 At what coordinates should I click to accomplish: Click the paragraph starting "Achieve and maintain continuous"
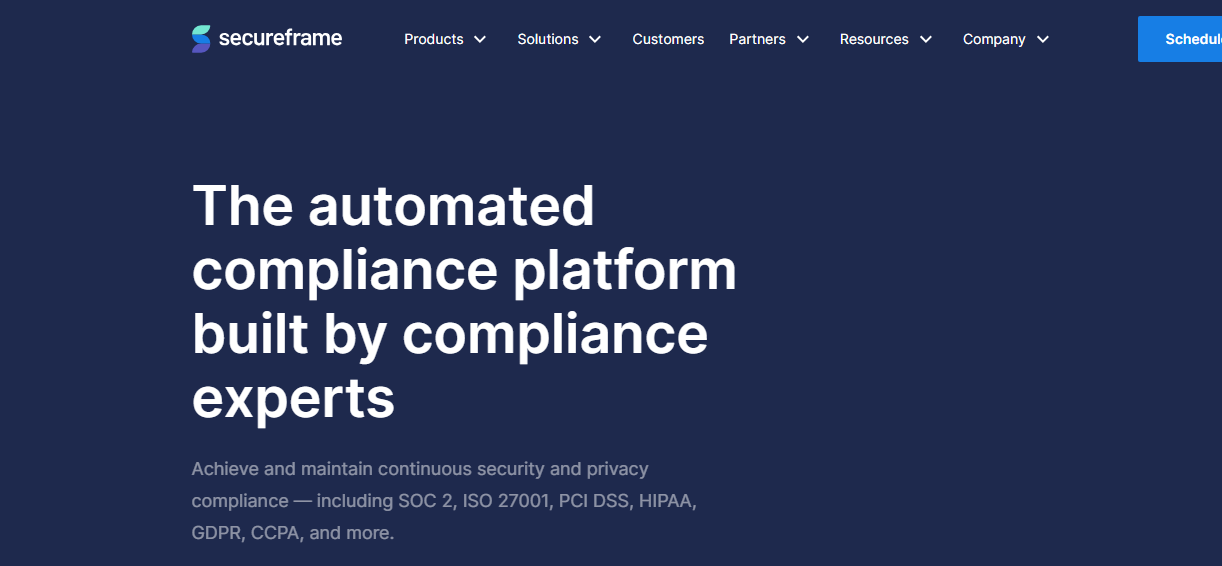[444, 501]
